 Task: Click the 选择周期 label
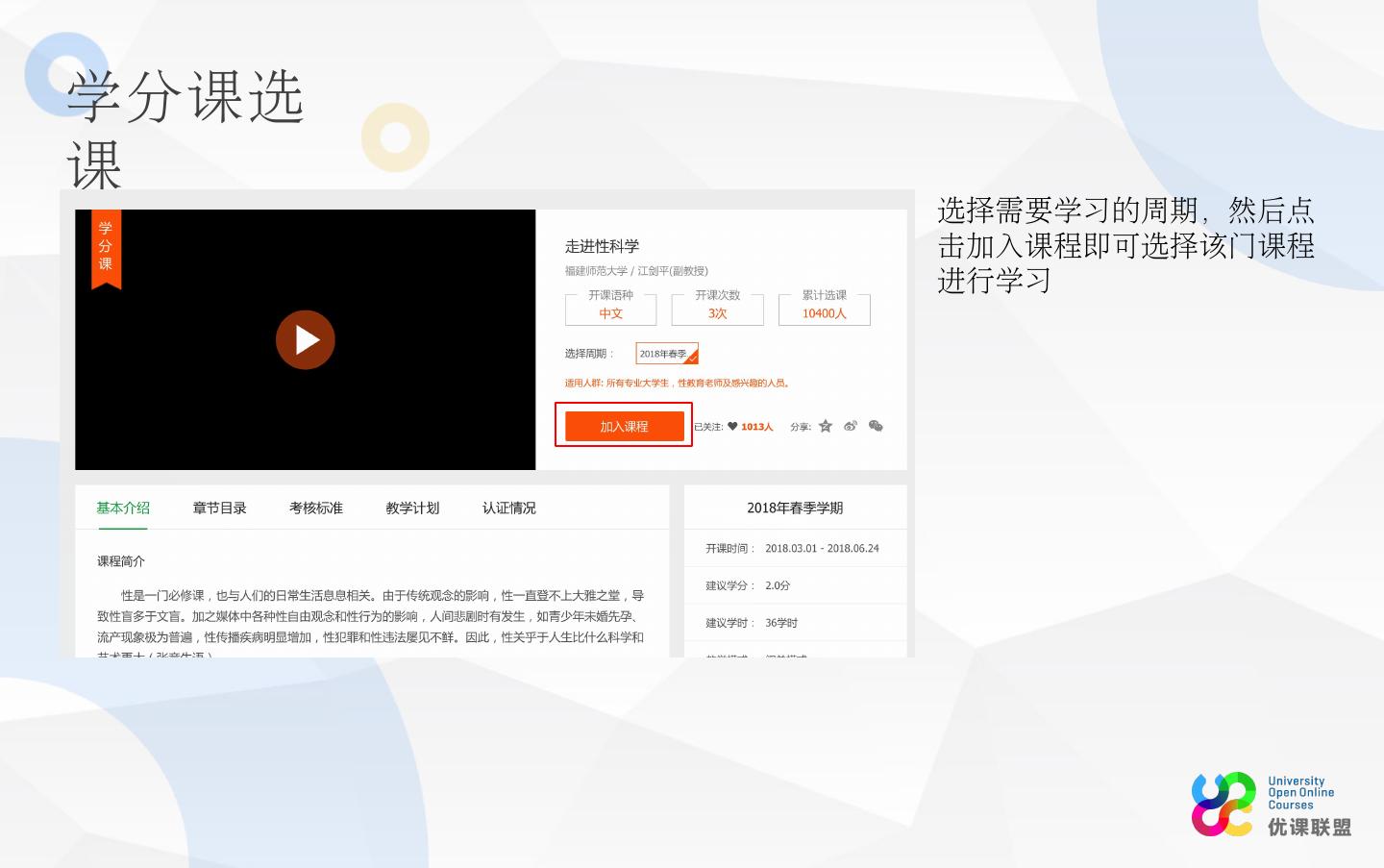pos(589,354)
